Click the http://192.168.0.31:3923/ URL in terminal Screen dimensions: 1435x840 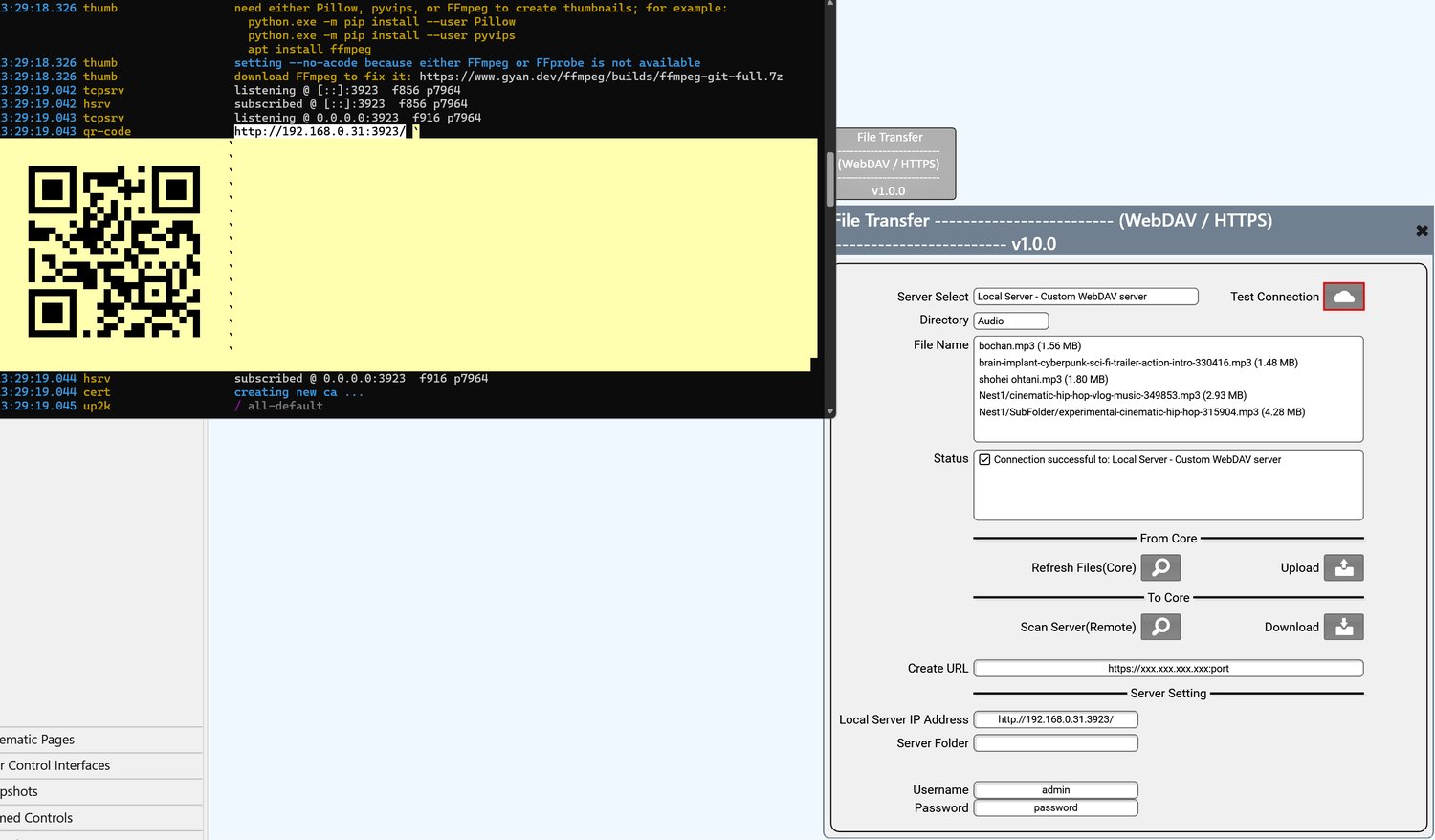320,131
